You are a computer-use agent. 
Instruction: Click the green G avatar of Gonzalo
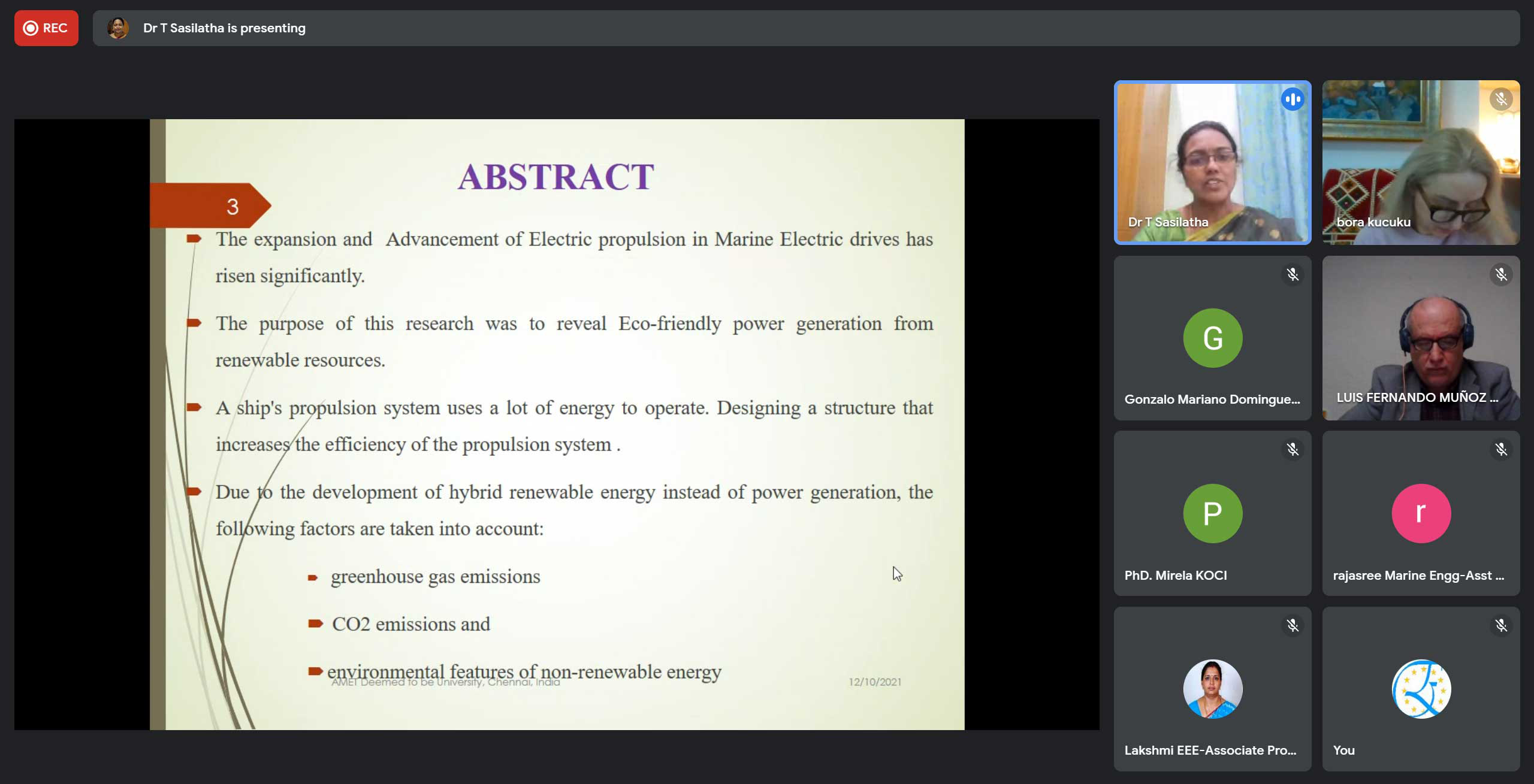coord(1212,338)
